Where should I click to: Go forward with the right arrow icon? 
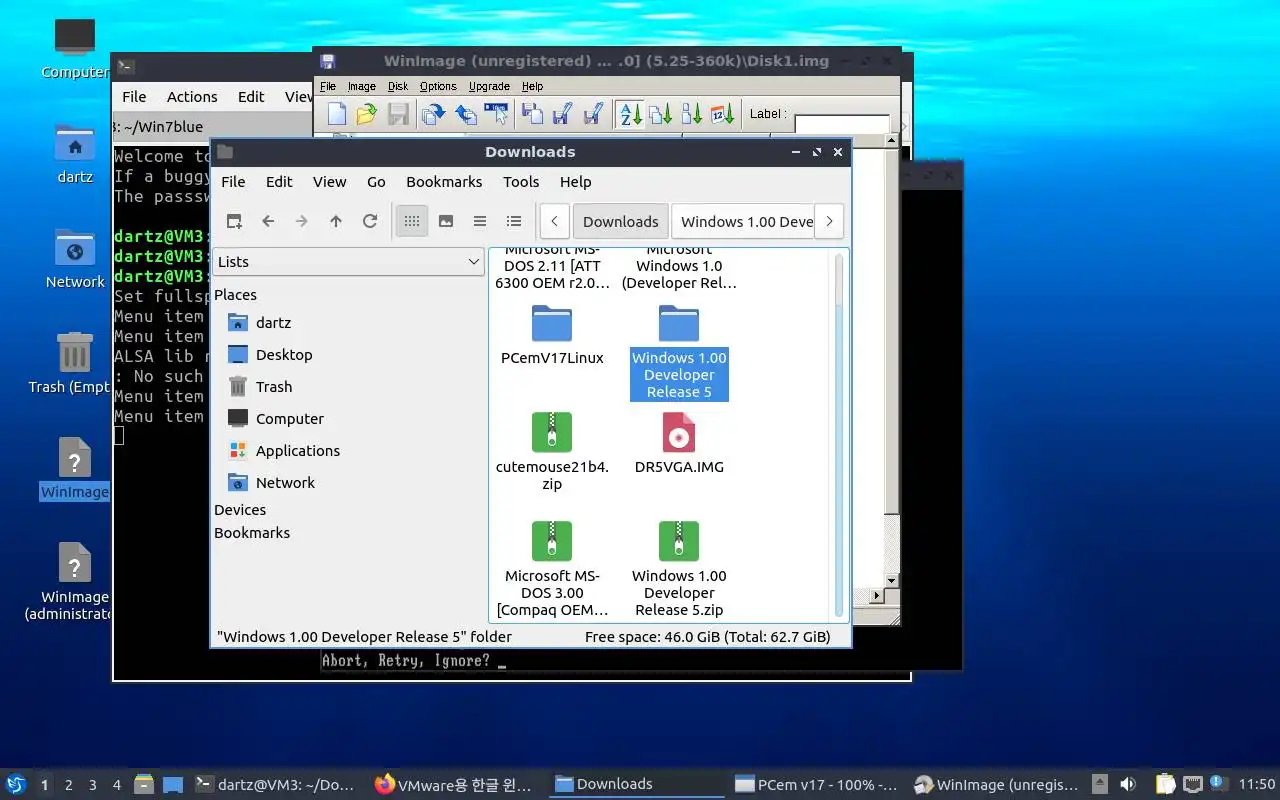pyautogui.click(x=302, y=221)
